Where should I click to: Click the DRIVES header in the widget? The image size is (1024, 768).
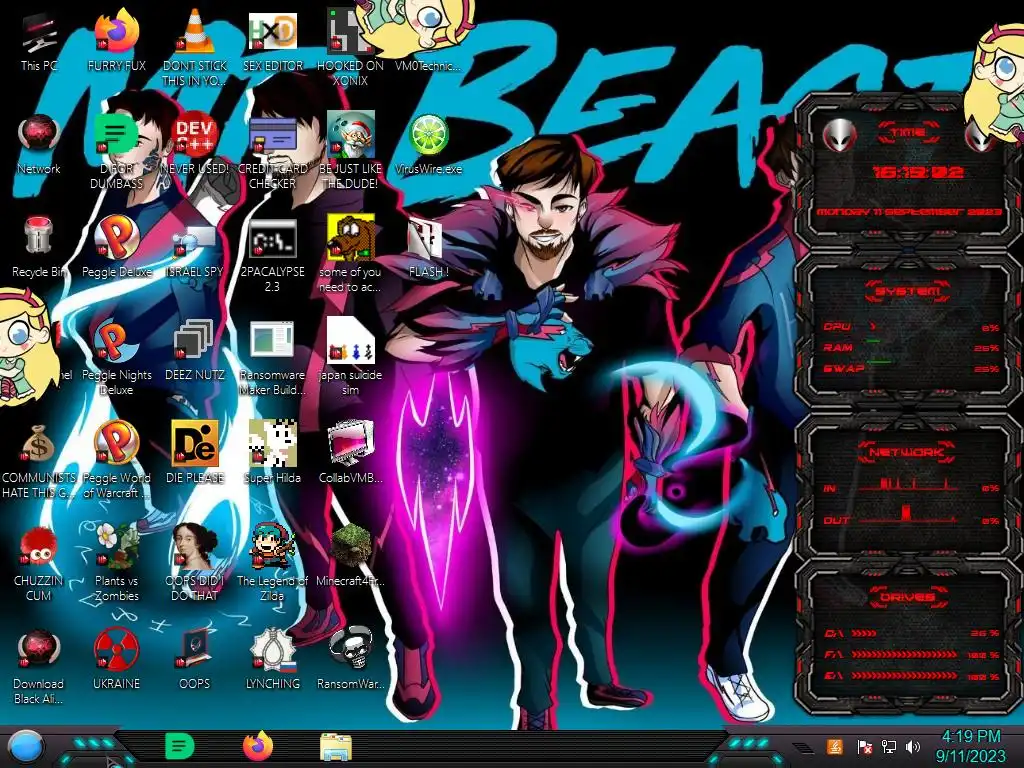tap(907, 597)
